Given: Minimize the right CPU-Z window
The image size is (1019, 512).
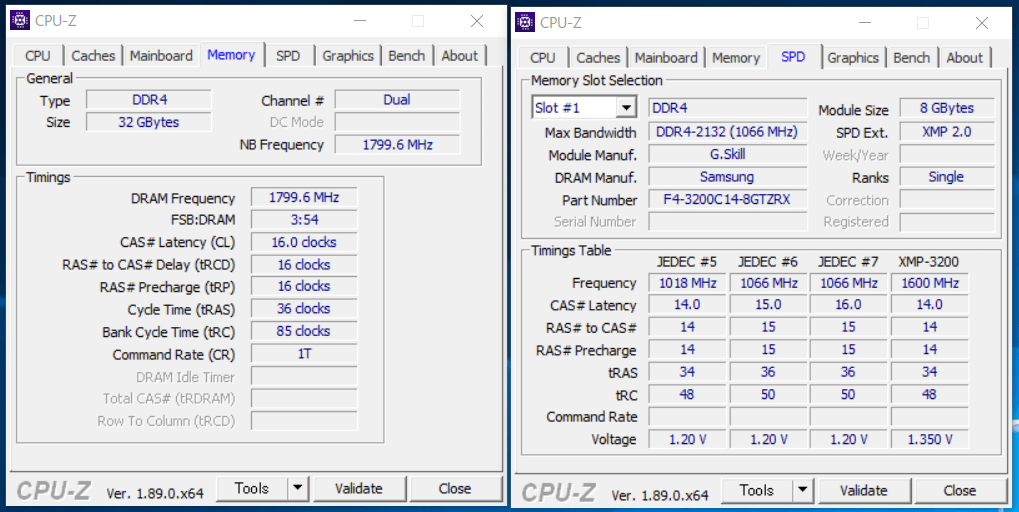Looking at the screenshot, I should click(864, 23).
